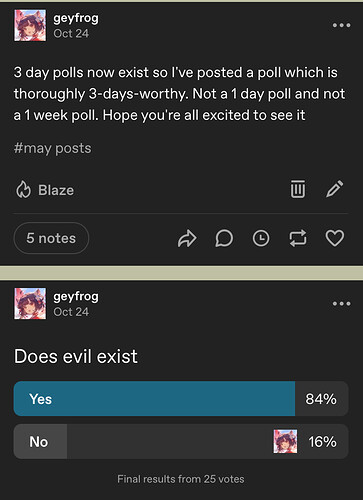The image size is (363, 500).
Task: Click the Blaze flame icon
Action: (x=23, y=190)
